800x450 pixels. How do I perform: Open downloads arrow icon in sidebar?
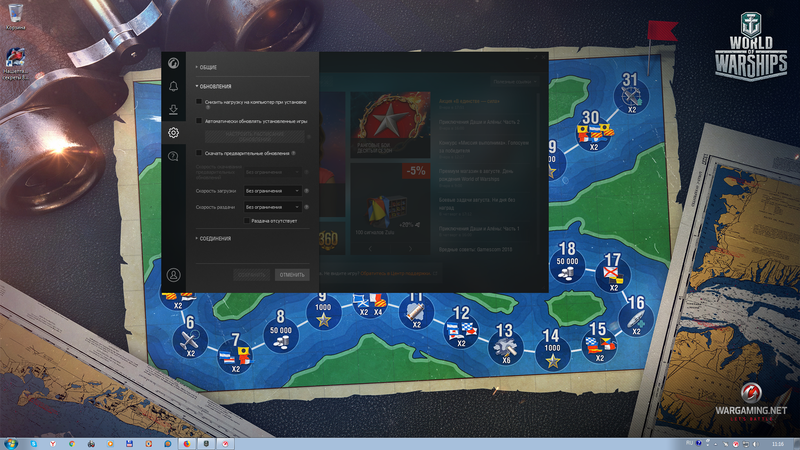(173, 109)
